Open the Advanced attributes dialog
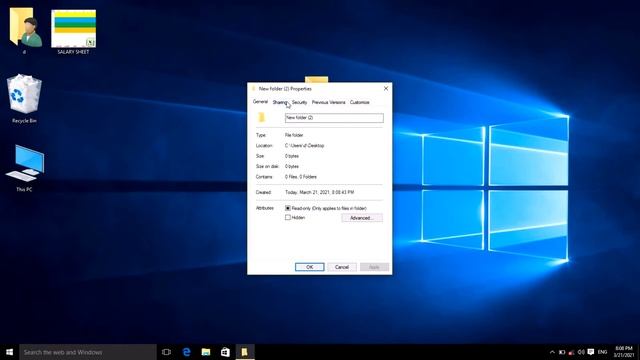This screenshot has height=360, width=640. pyautogui.click(x=362, y=218)
